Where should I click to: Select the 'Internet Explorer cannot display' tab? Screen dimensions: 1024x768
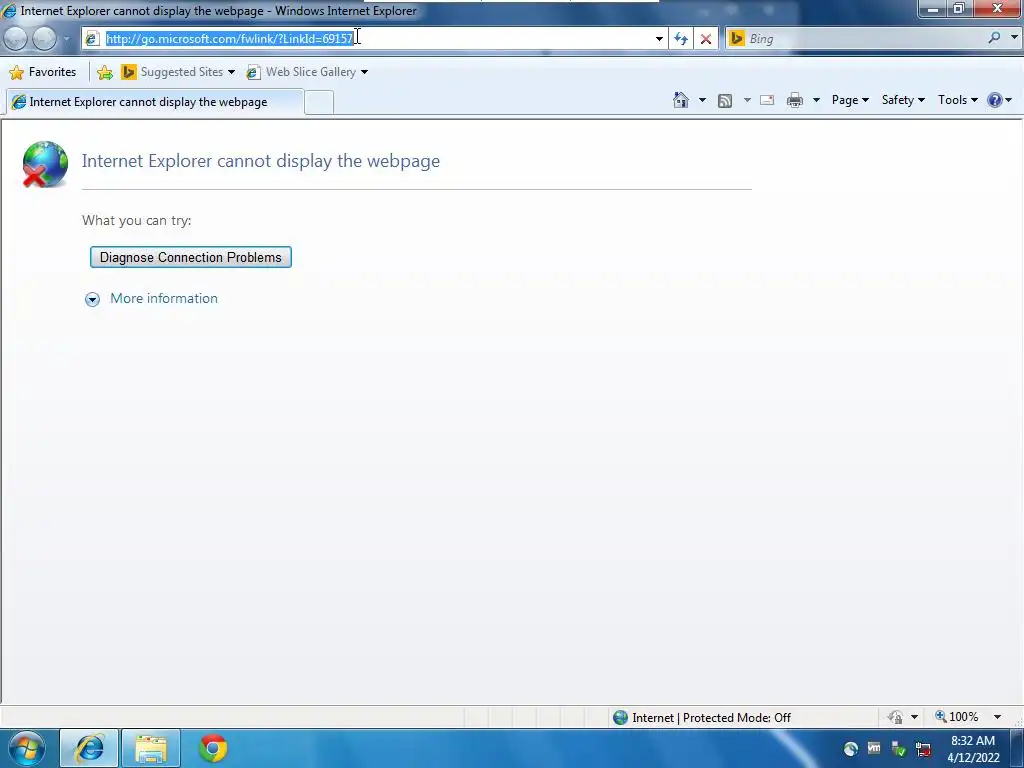(154, 102)
